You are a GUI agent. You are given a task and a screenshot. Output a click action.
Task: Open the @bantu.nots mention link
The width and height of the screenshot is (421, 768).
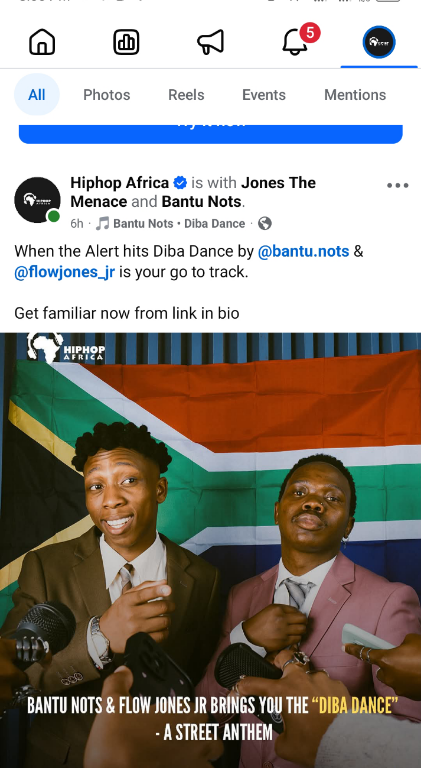pos(304,251)
